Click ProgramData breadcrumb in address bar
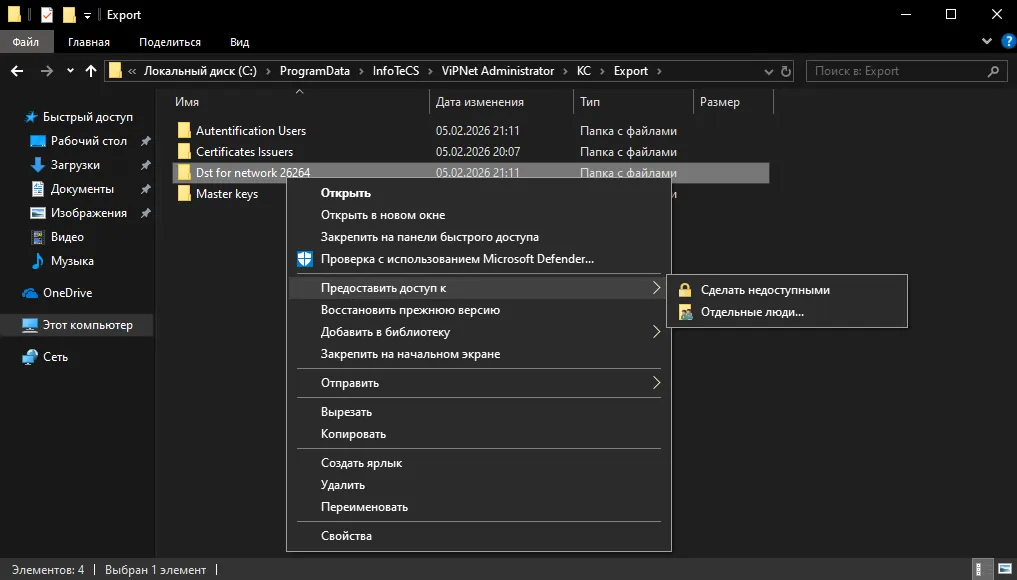 tap(315, 71)
